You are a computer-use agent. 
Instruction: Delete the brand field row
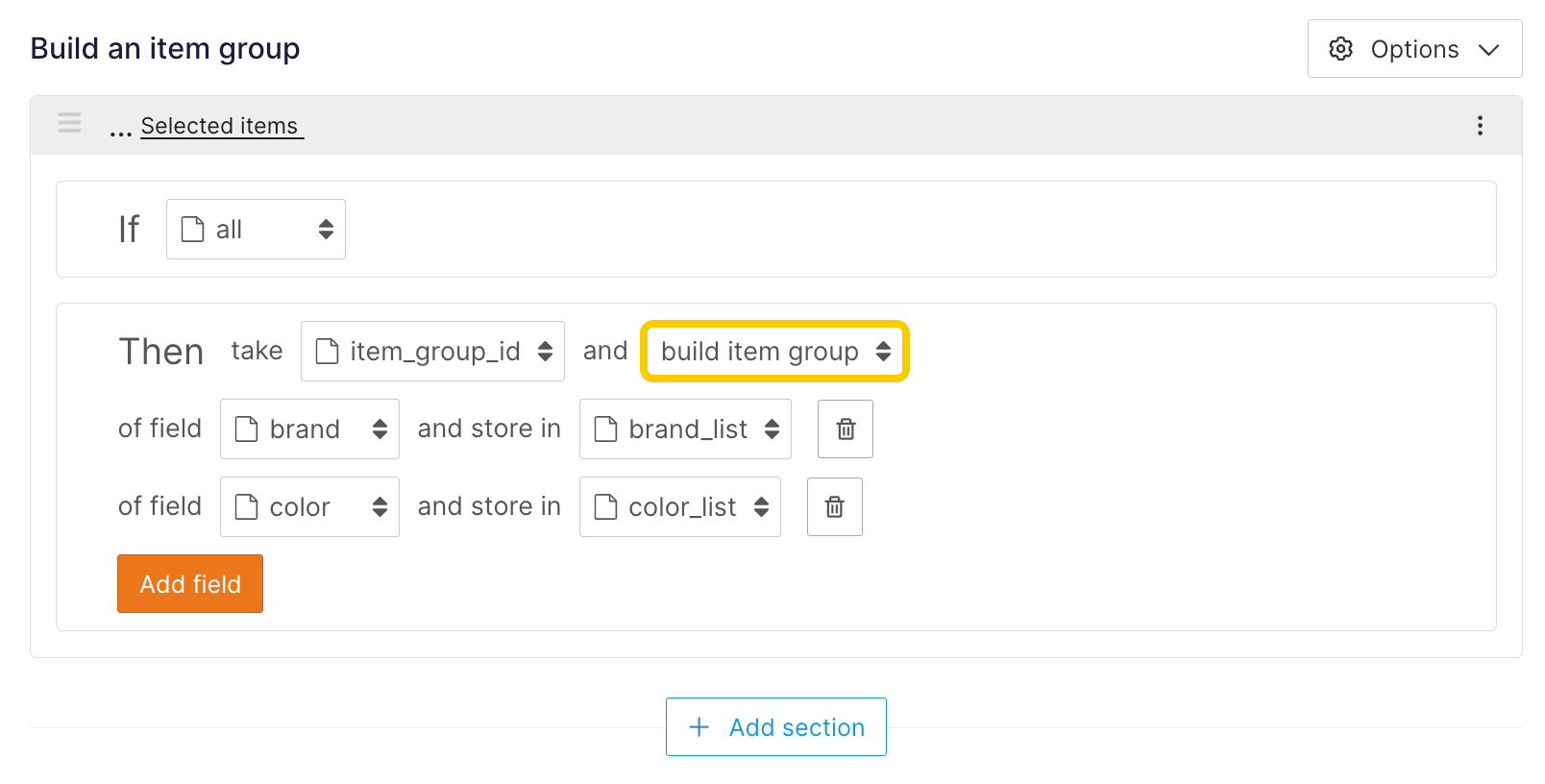846,429
